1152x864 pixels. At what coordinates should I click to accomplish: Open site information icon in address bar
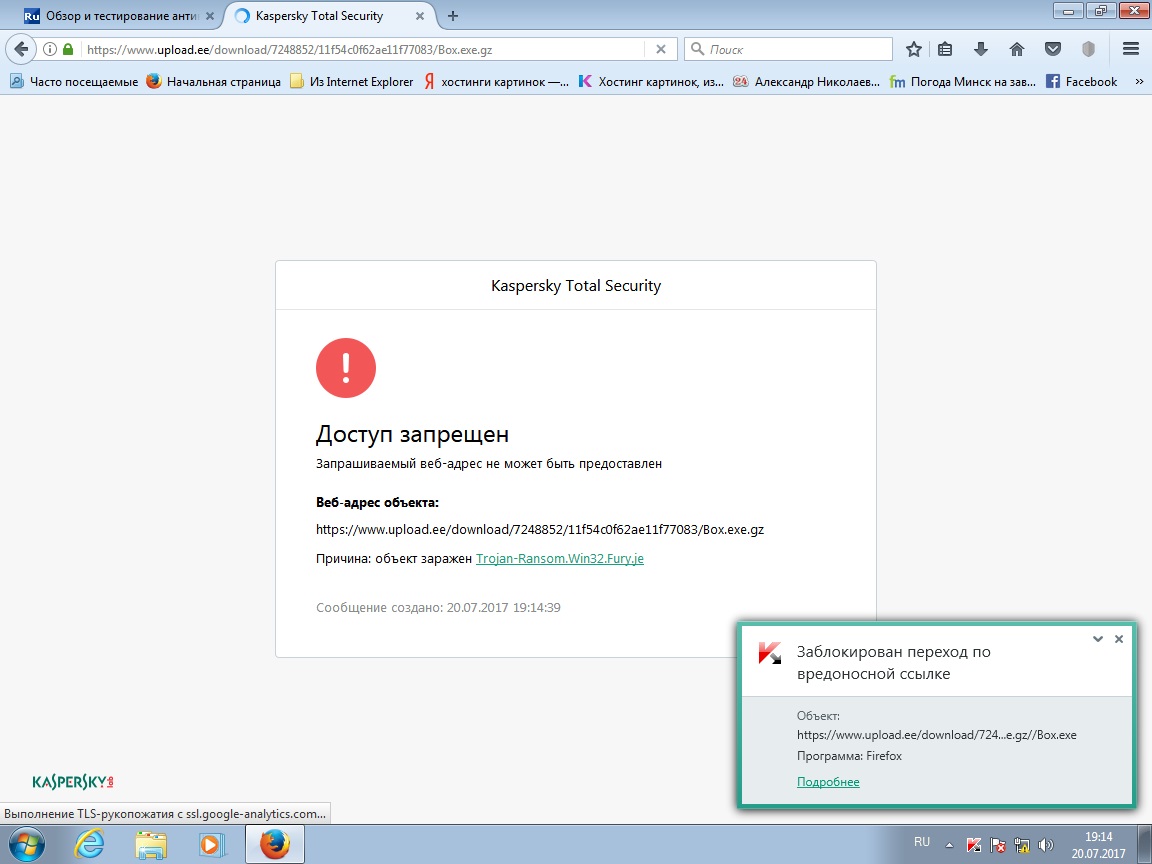click(x=50, y=49)
